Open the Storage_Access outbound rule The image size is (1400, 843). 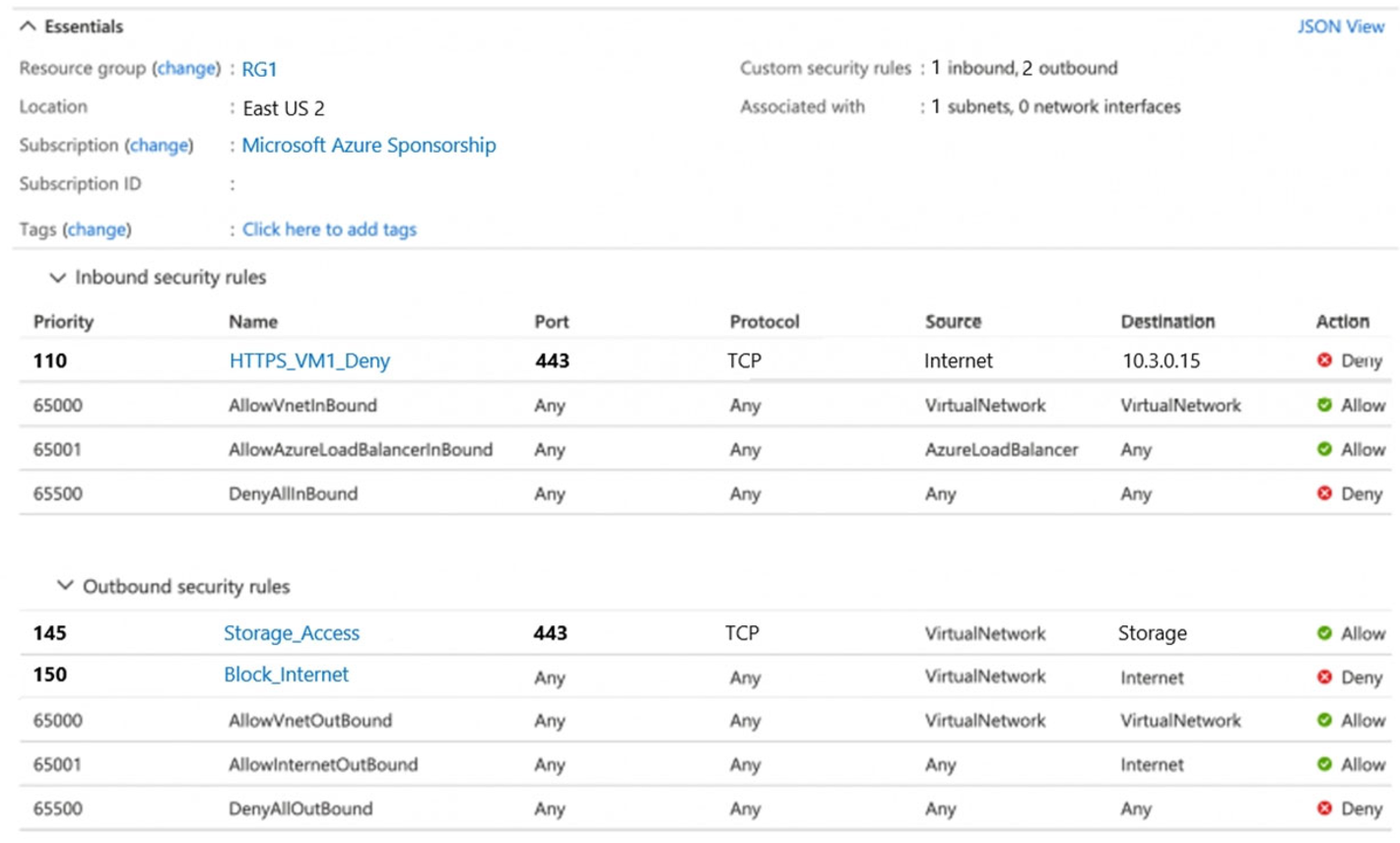click(x=291, y=633)
